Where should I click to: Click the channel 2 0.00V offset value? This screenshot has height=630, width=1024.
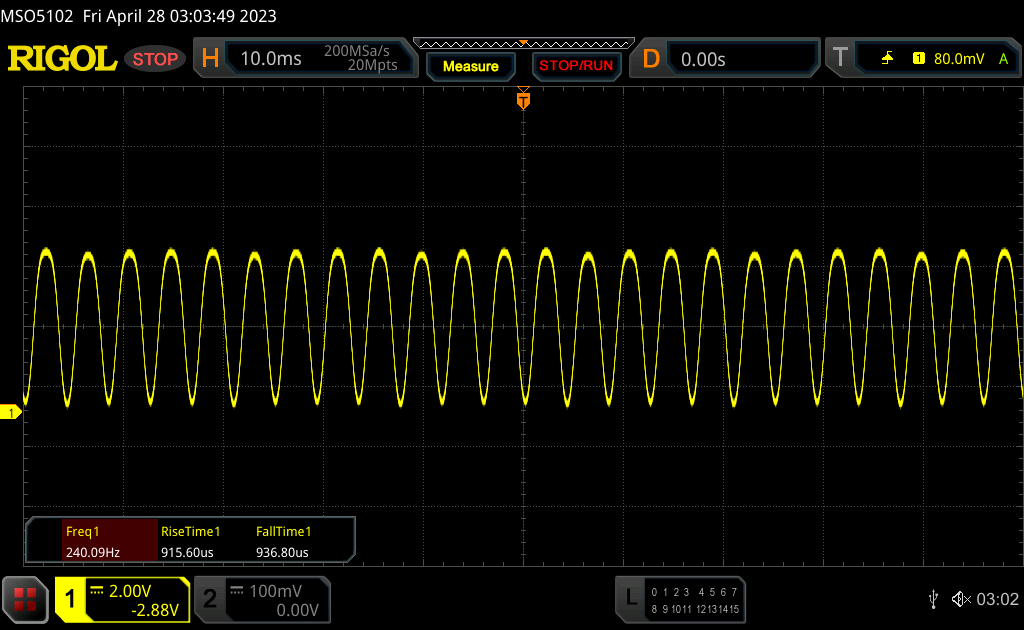297,610
